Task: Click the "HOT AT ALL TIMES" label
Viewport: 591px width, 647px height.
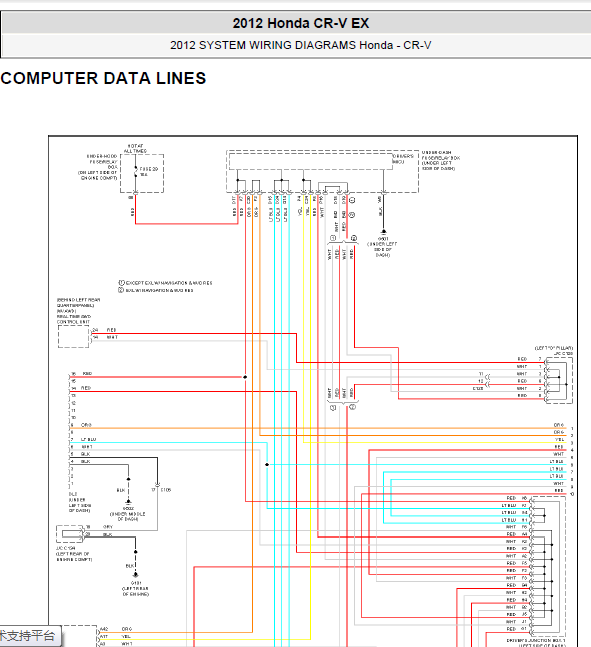Action: pos(135,149)
